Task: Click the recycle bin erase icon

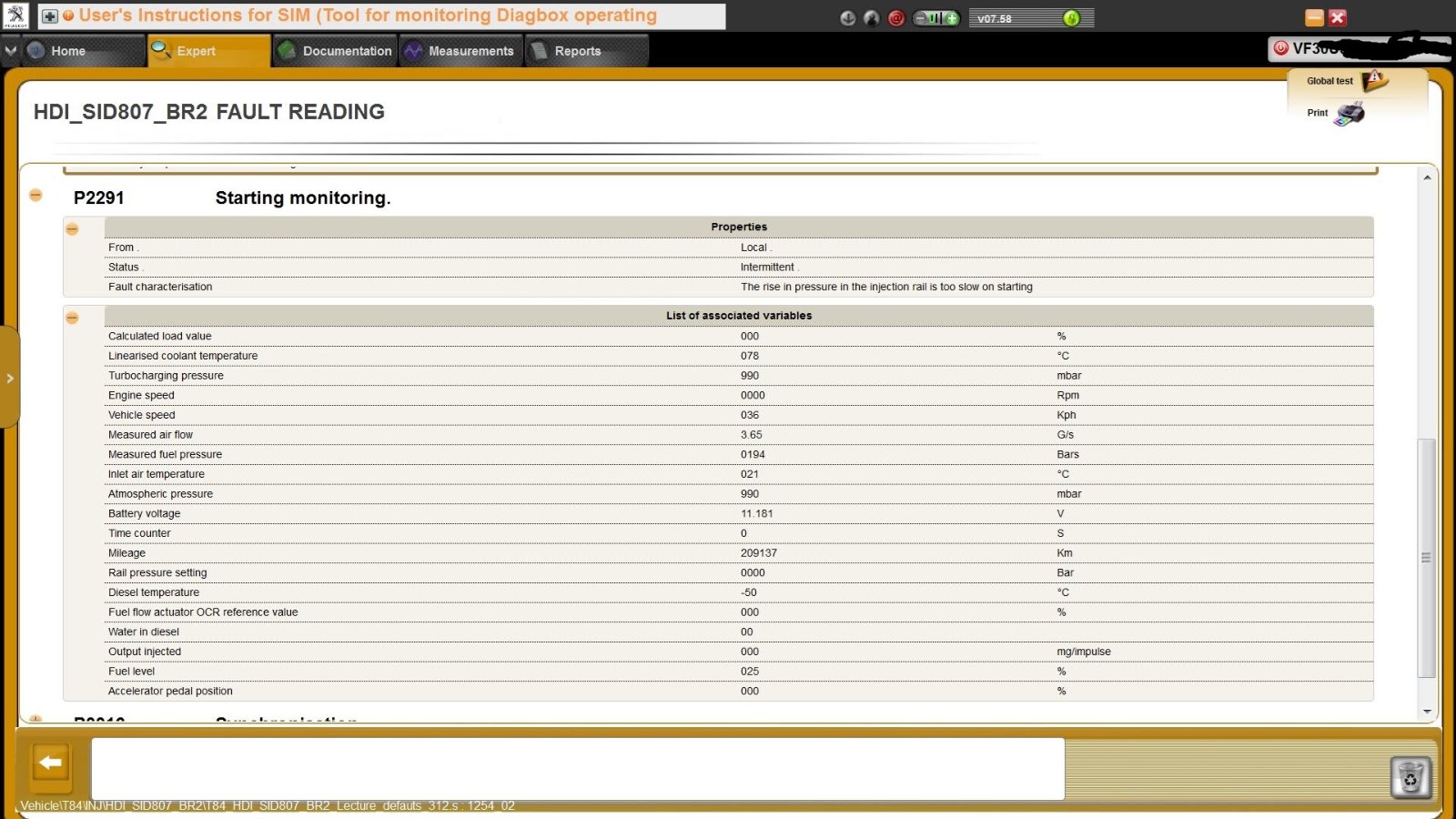Action: pyautogui.click(x=1410, y=778)
